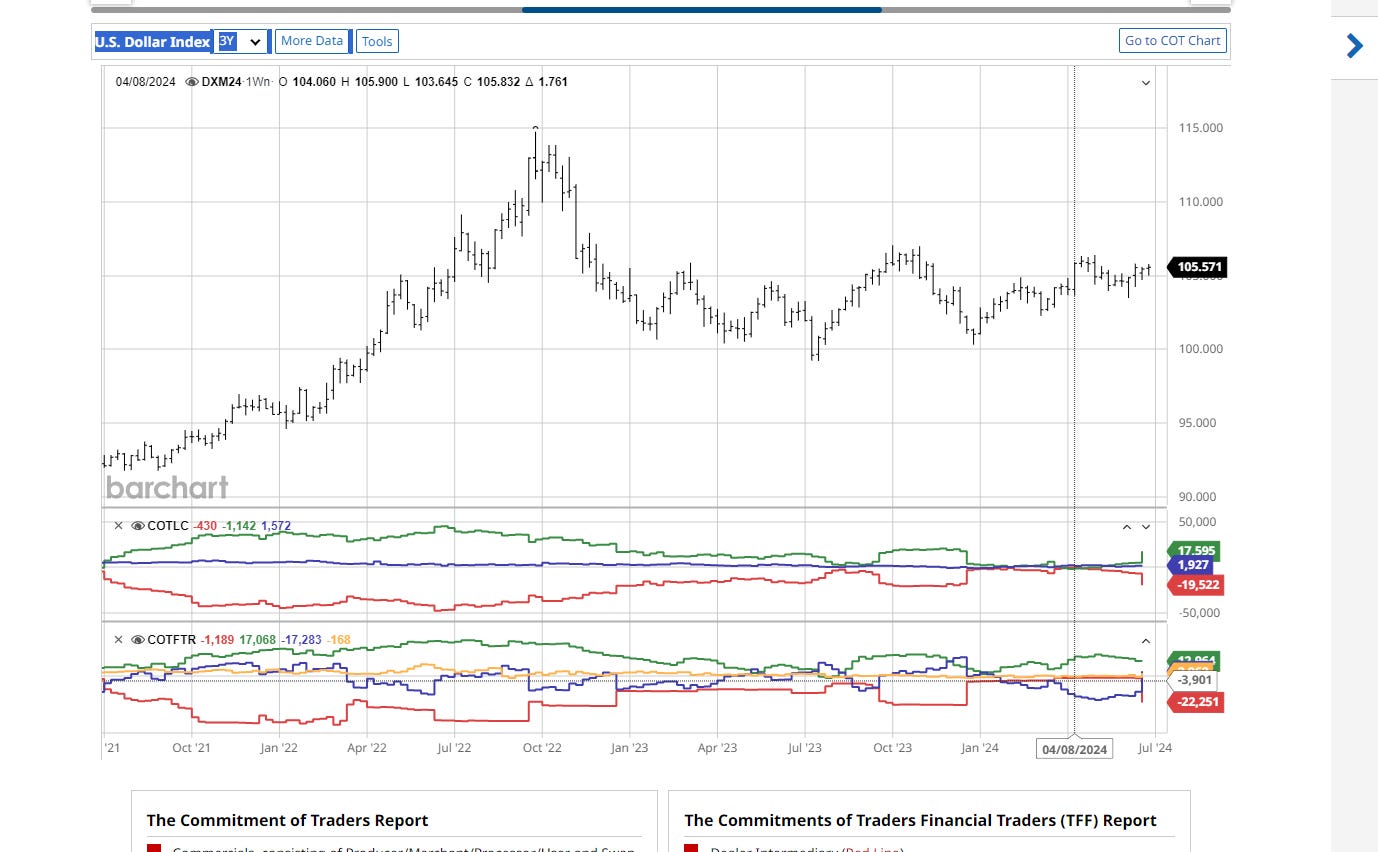Image resolution: width=1378 pixels, height=852 pixels.
Task: Click the red -19,522 value tag
Action: click(1195, 584)
